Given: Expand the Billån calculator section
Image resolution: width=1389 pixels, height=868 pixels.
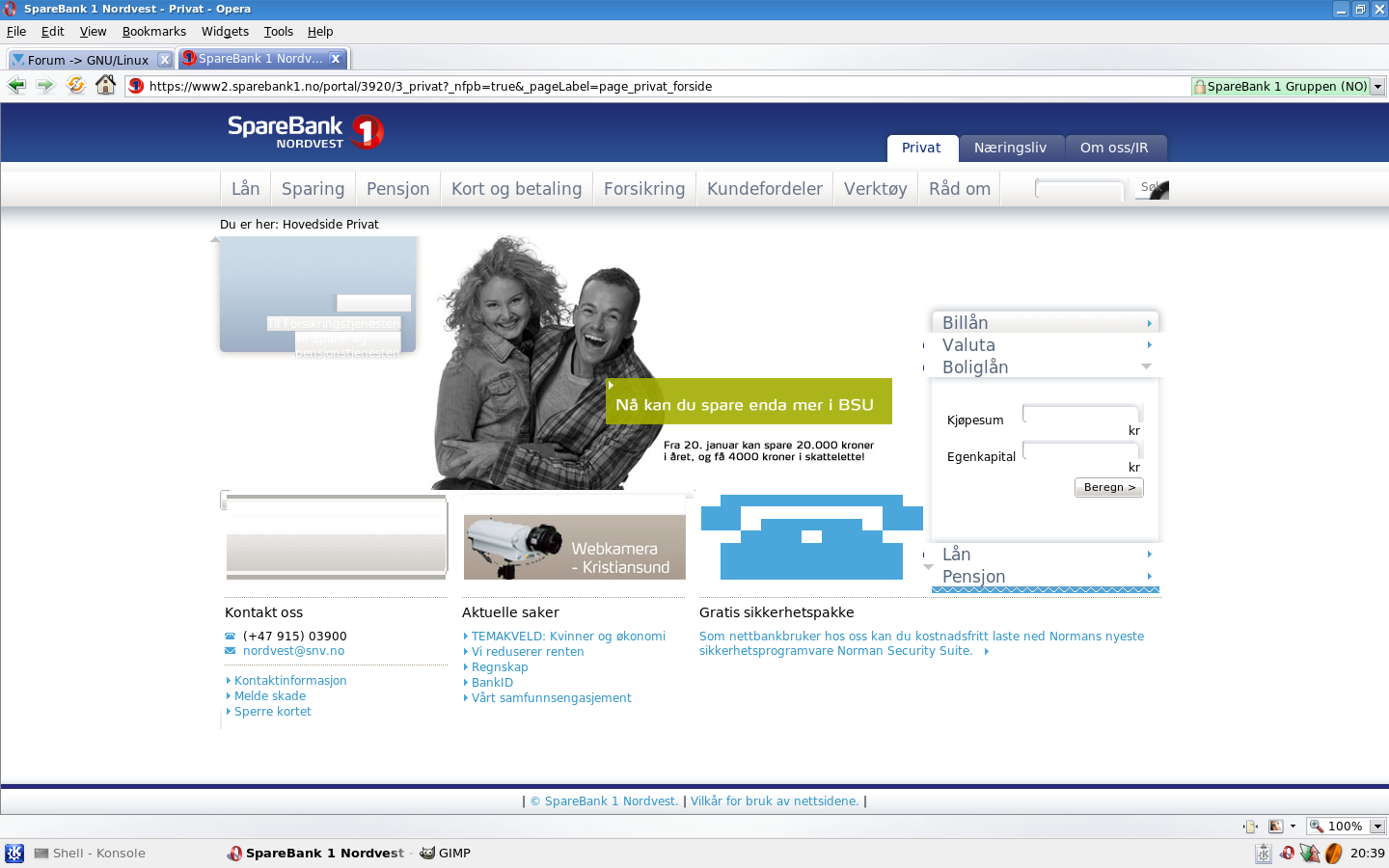Looking at the screenshot, I should coord(1046,322).
